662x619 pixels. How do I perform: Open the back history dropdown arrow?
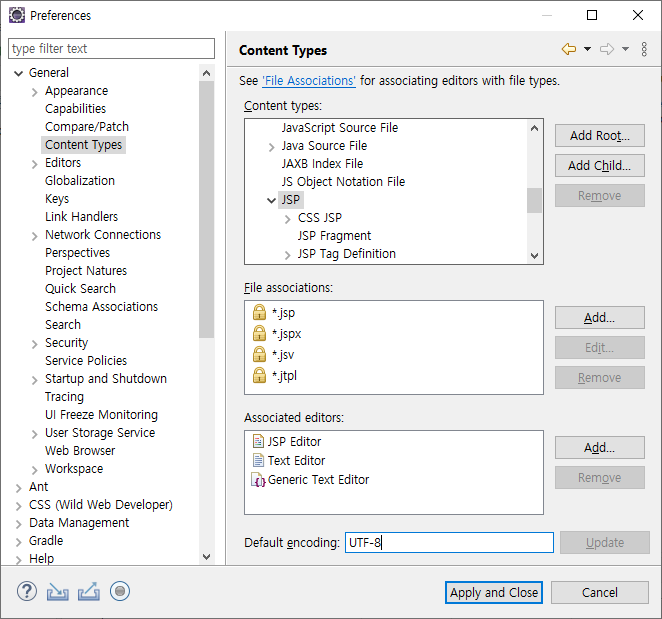tap(587, 49)
